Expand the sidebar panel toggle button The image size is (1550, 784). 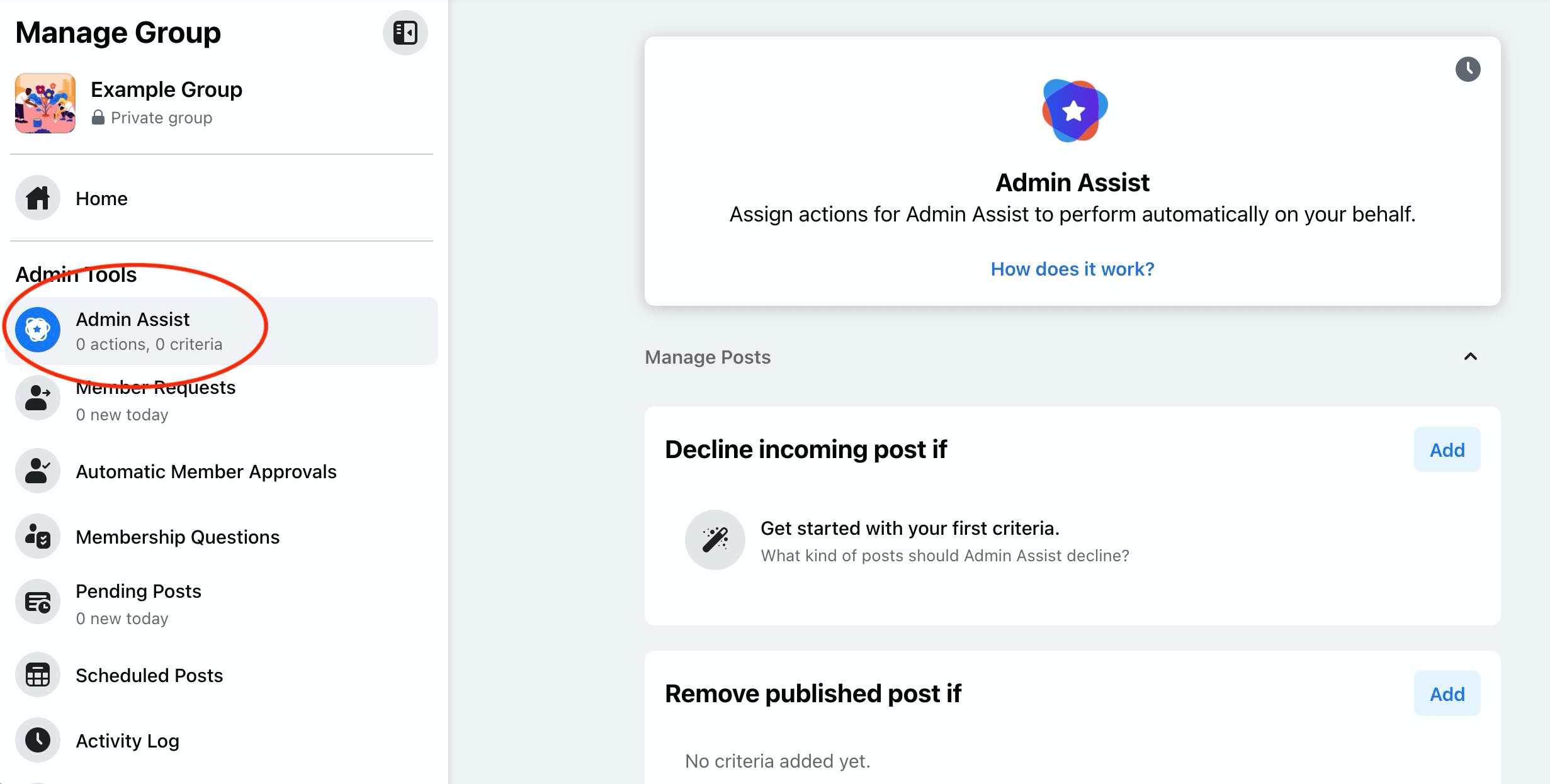tap(405, 33)
